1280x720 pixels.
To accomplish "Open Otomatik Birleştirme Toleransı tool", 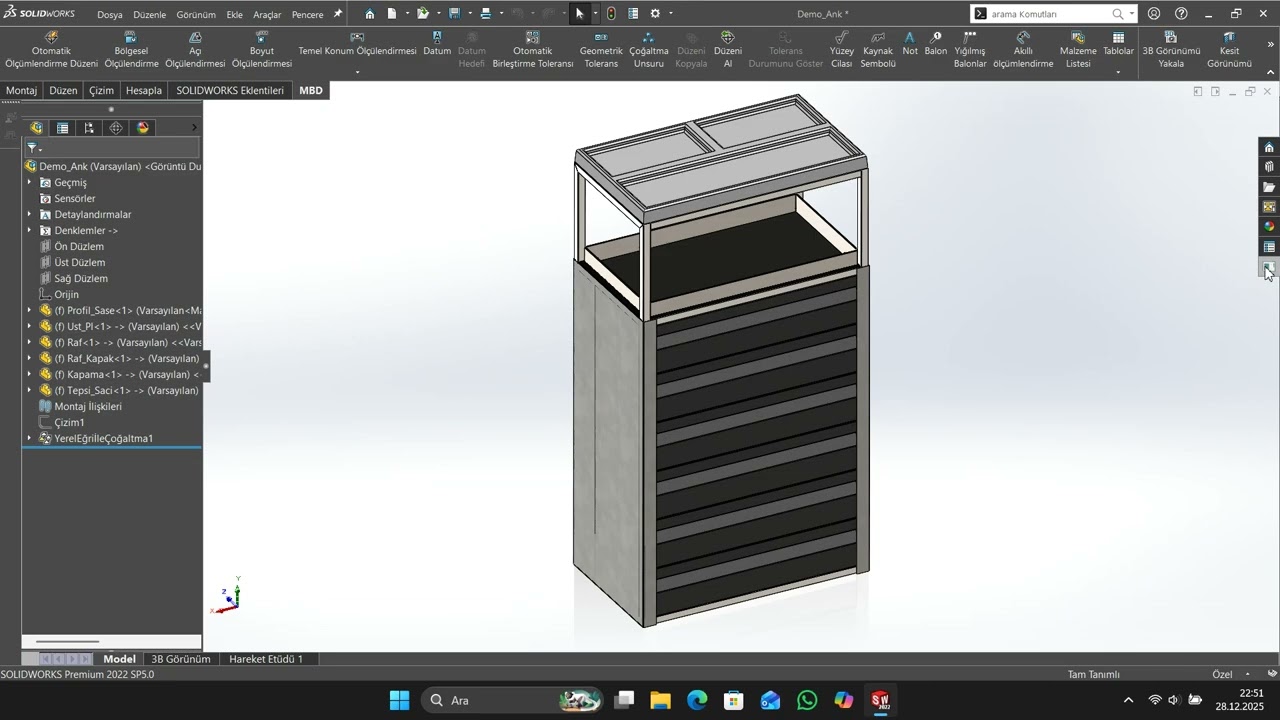I will coord(532,50).
